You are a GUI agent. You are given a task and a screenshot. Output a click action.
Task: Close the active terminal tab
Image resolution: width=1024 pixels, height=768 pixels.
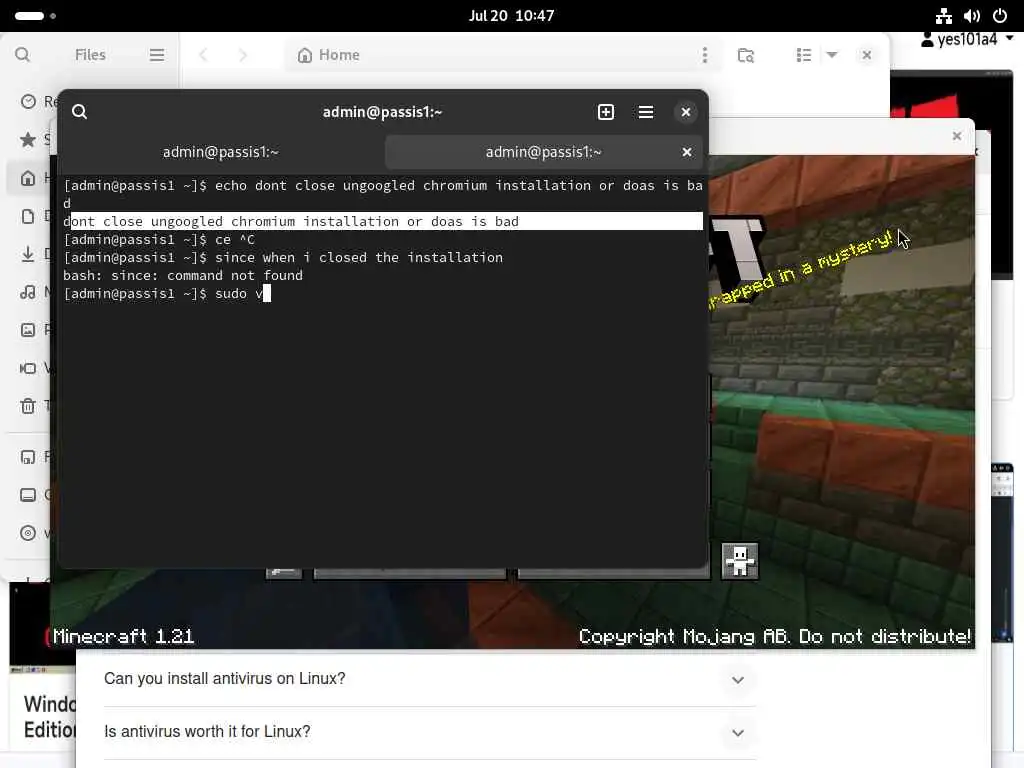click(687, 152)
